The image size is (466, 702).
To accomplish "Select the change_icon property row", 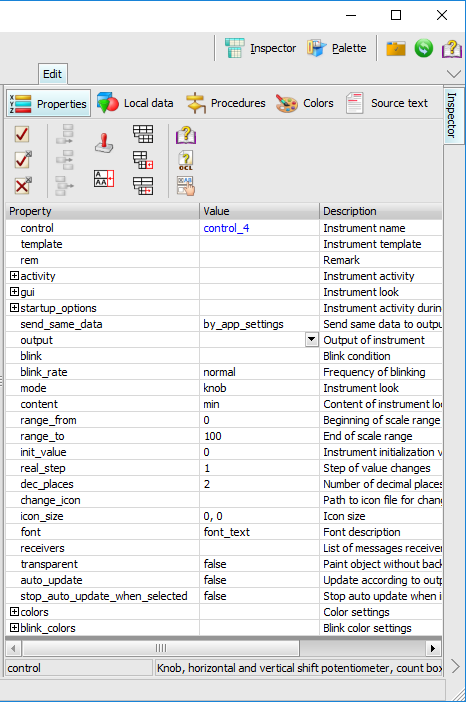I will coord(224,500).
